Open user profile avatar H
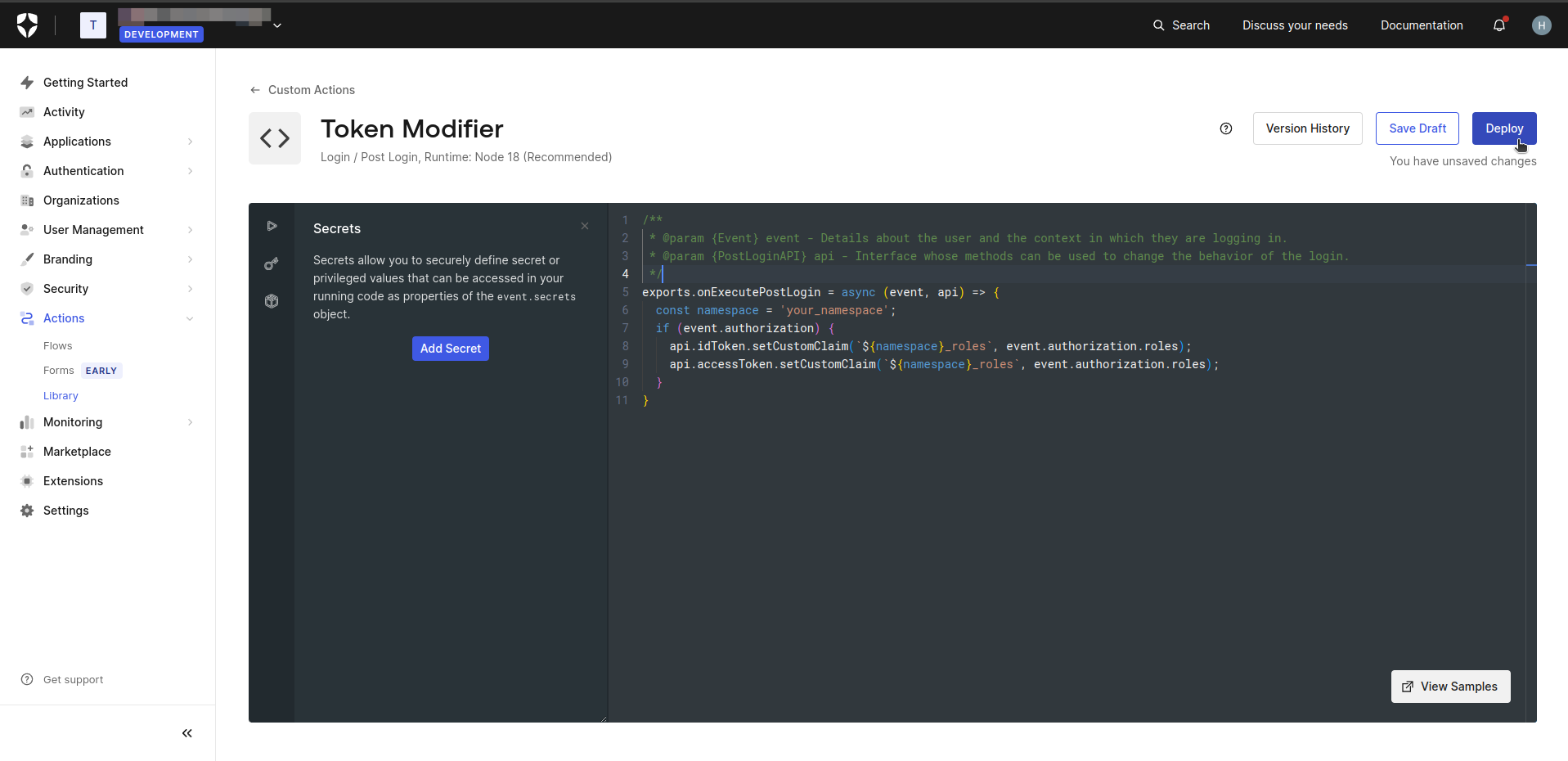This screenshot has height=761, width=1568. [x=1541, y=25]
